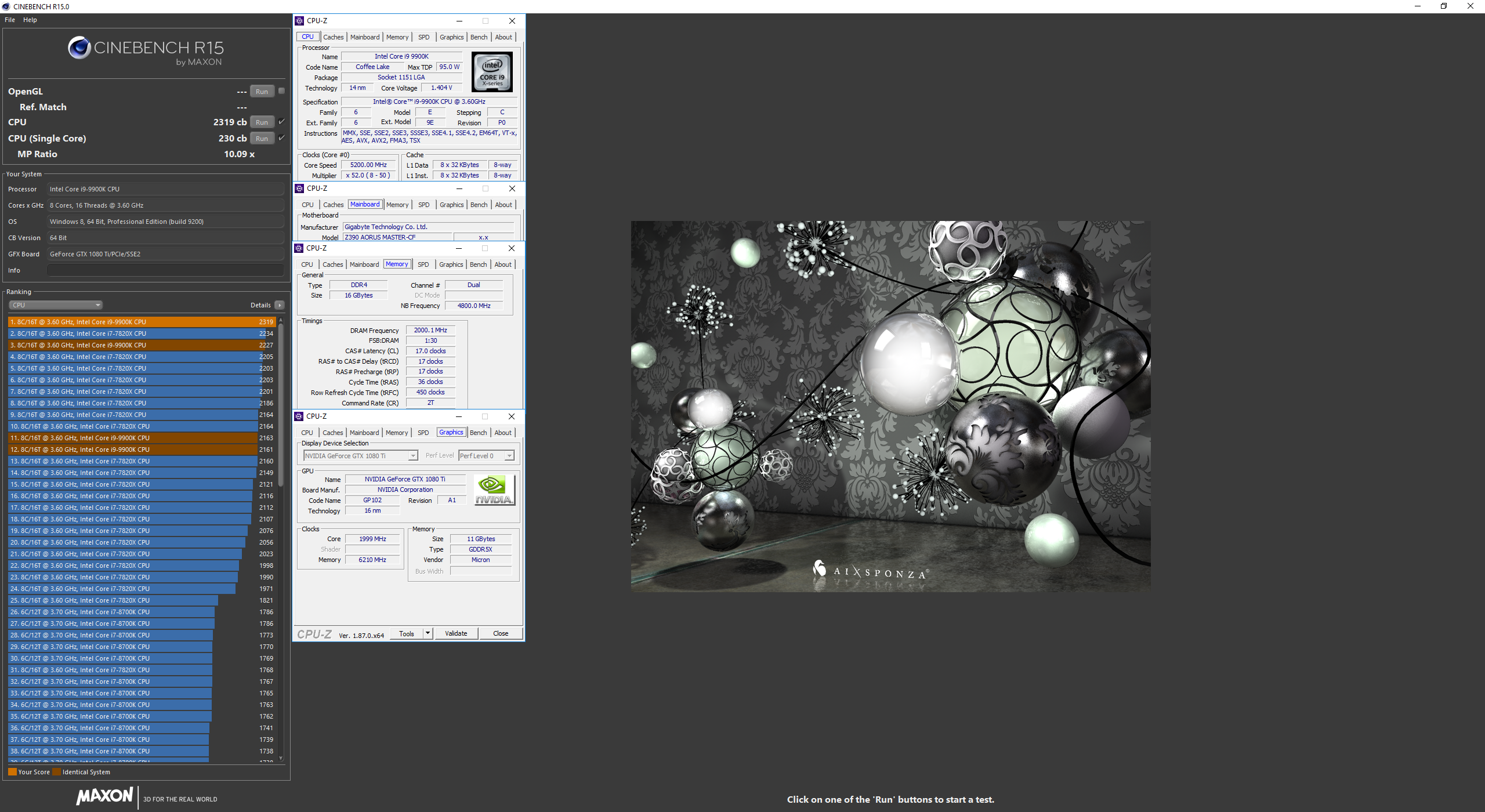Click the Identical System brown color swatch
This screenshot has height=812, width=1485.
point(56,772)
